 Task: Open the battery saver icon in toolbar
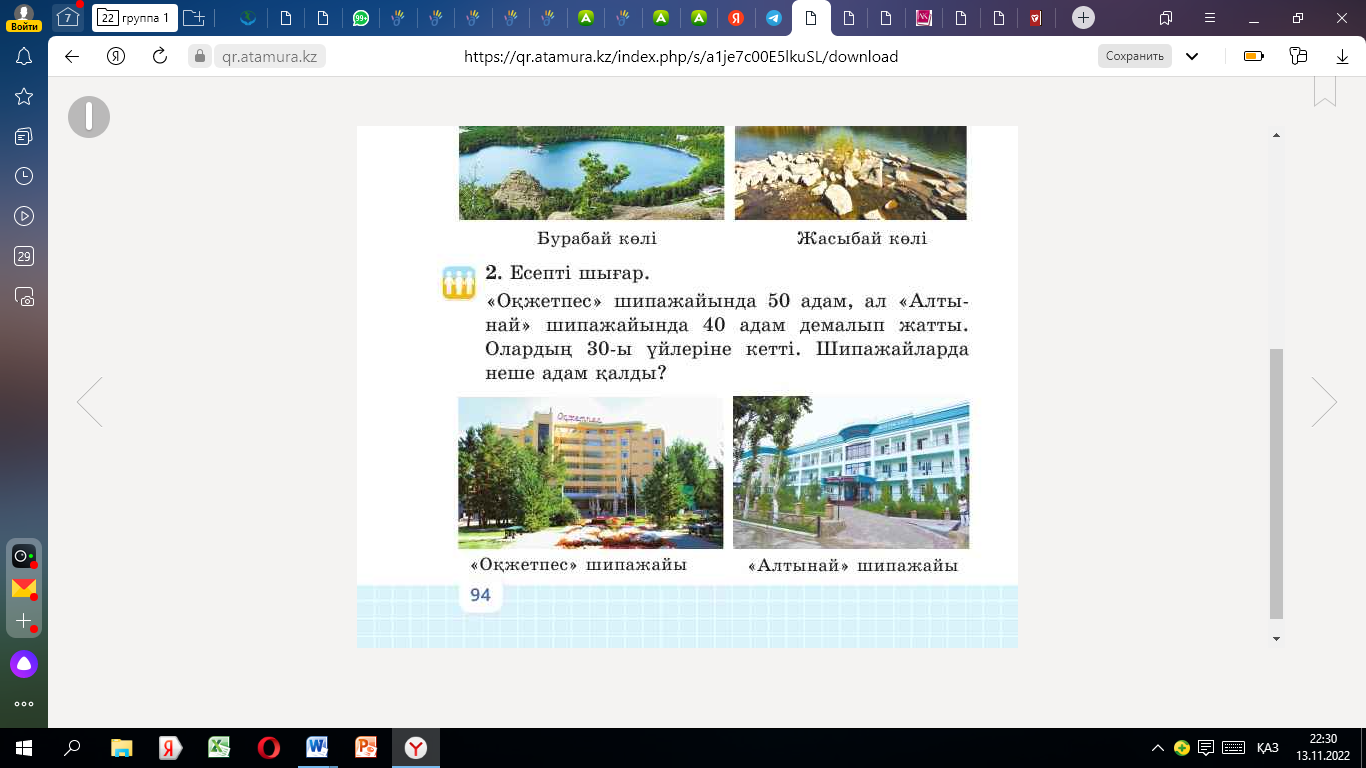(1254, 57)
